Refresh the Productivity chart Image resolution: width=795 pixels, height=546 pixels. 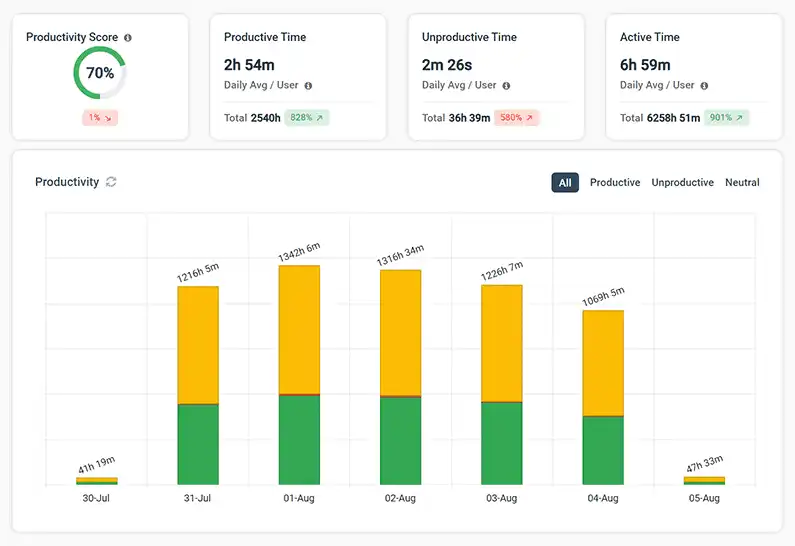pos(111,182)
